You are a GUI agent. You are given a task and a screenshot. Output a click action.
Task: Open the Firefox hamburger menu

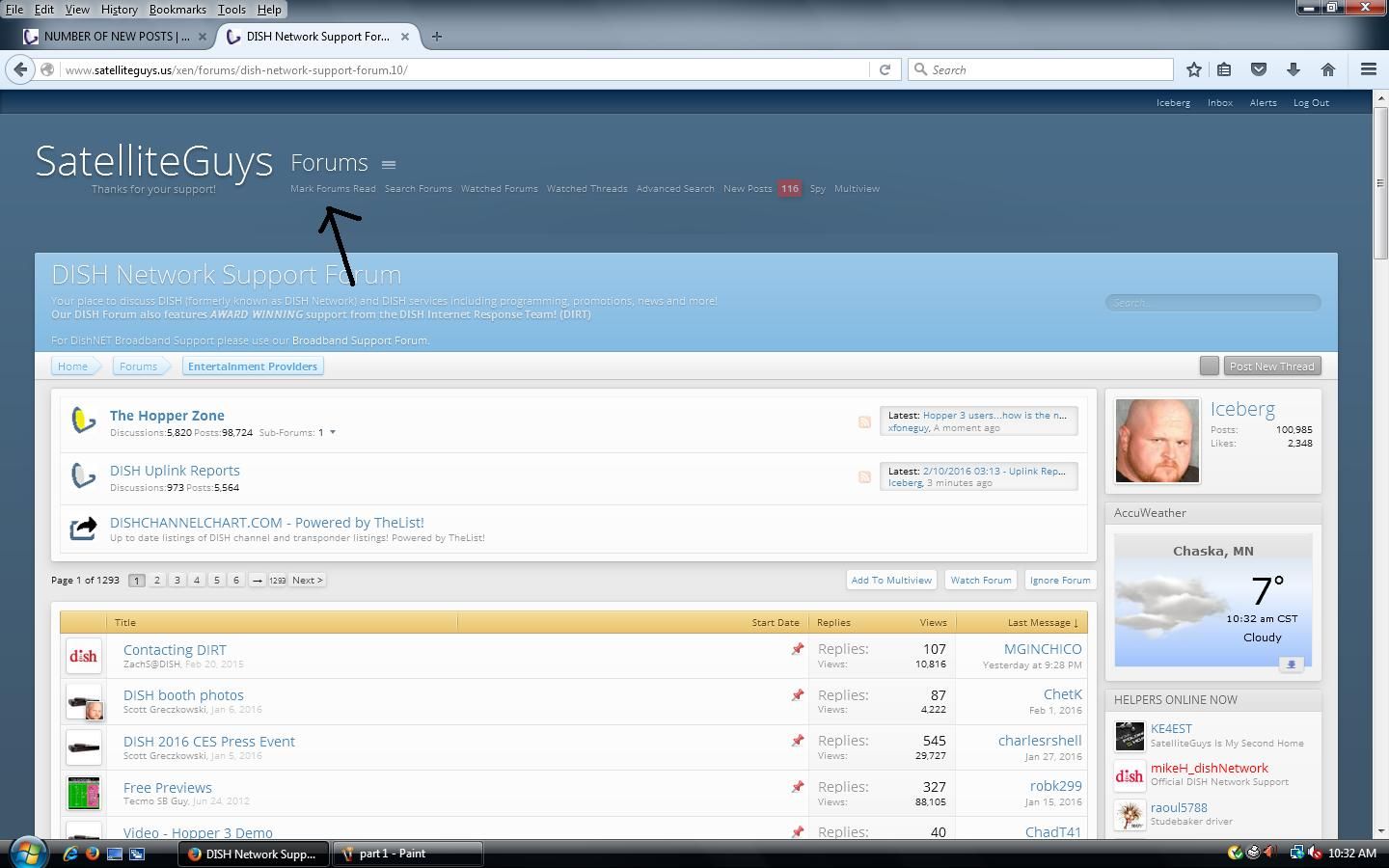tap(1368, 69)
